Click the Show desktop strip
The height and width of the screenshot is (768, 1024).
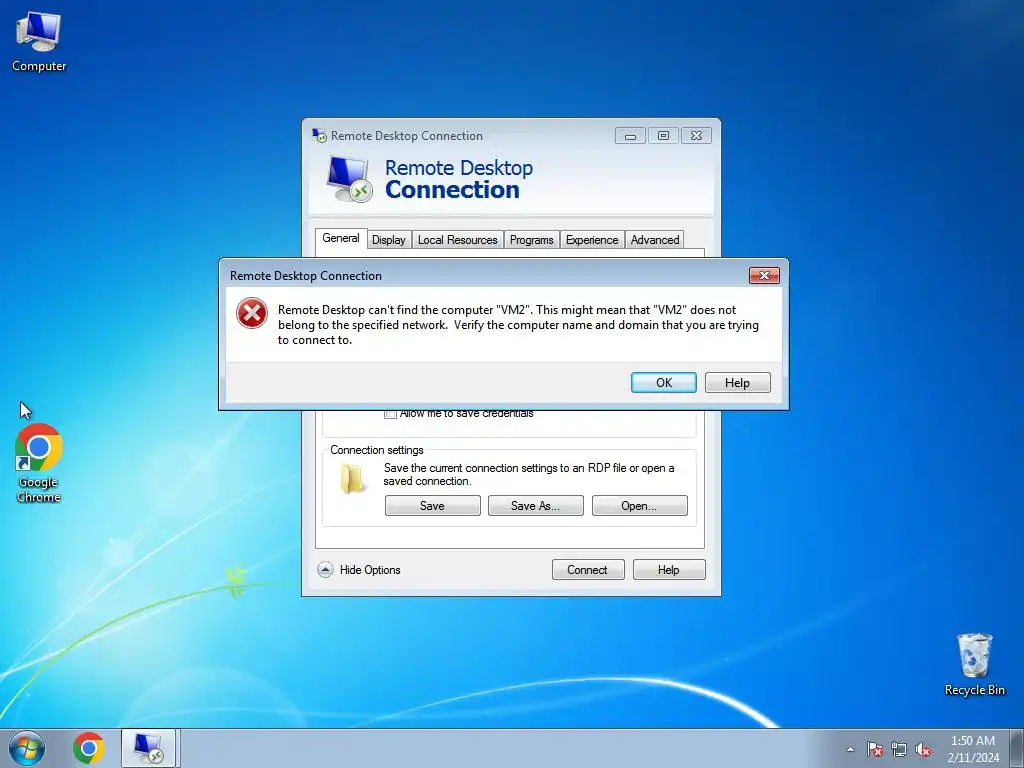(1017, 748)
